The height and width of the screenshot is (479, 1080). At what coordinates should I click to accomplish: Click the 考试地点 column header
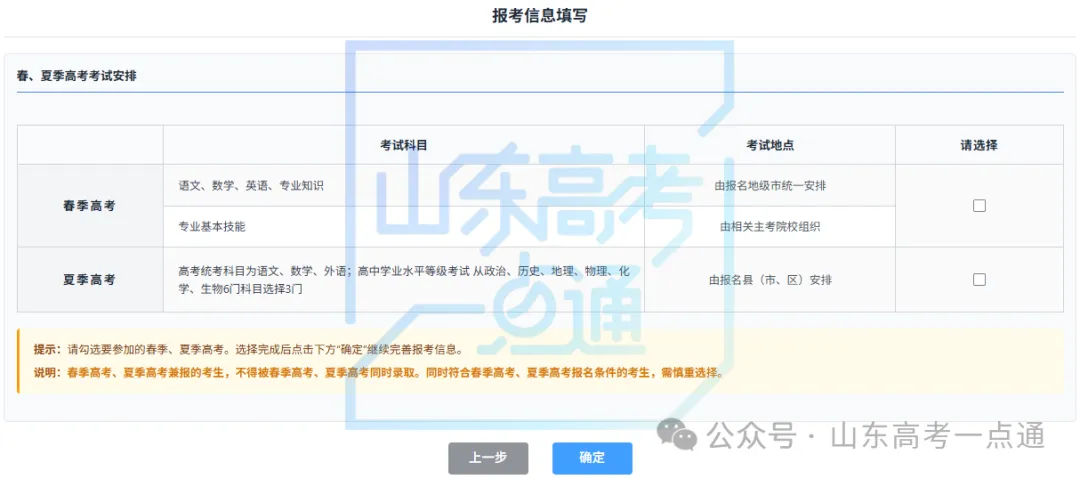[x=770, y=145]
